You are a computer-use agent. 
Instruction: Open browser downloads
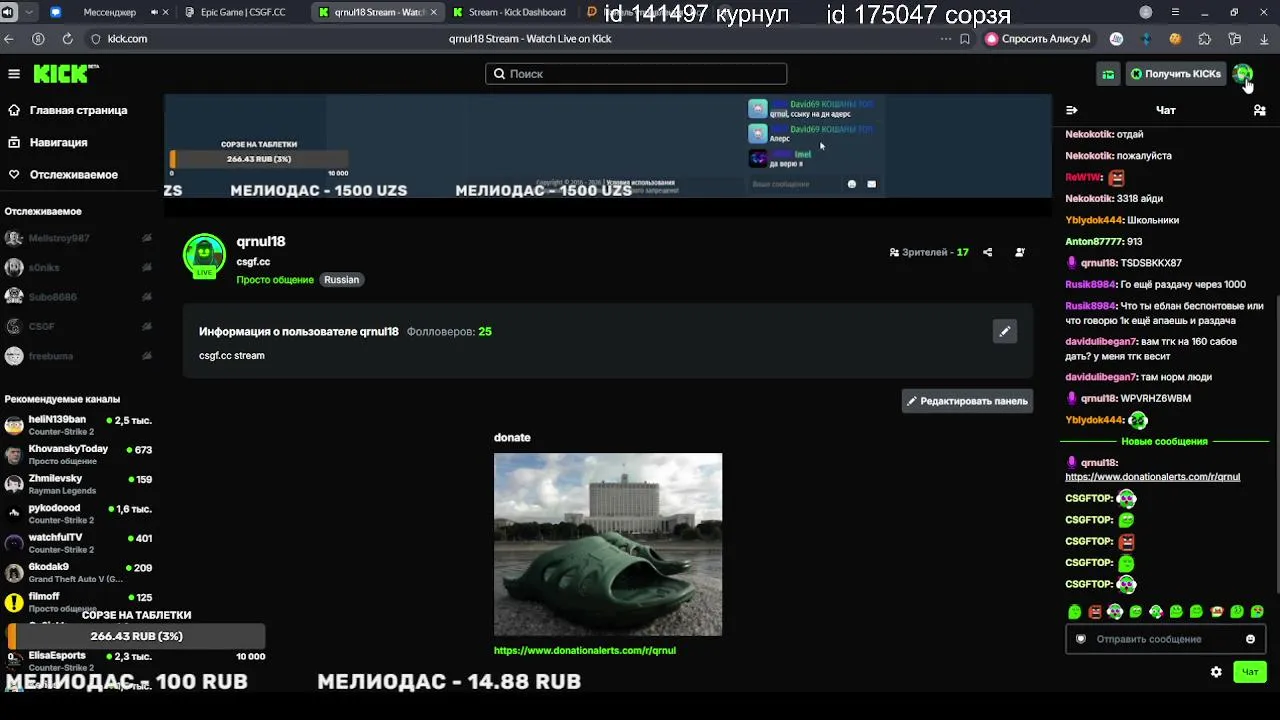tap(1264, 39)
